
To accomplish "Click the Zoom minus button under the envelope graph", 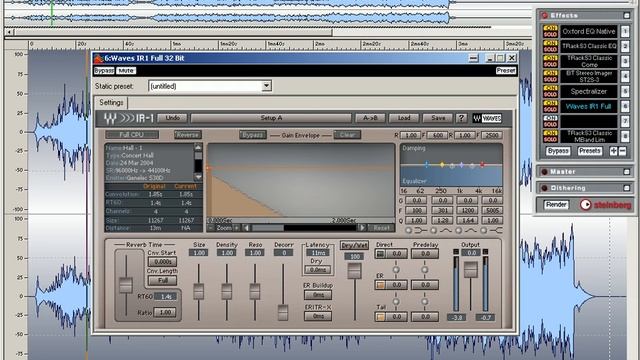I will [211, 228].
